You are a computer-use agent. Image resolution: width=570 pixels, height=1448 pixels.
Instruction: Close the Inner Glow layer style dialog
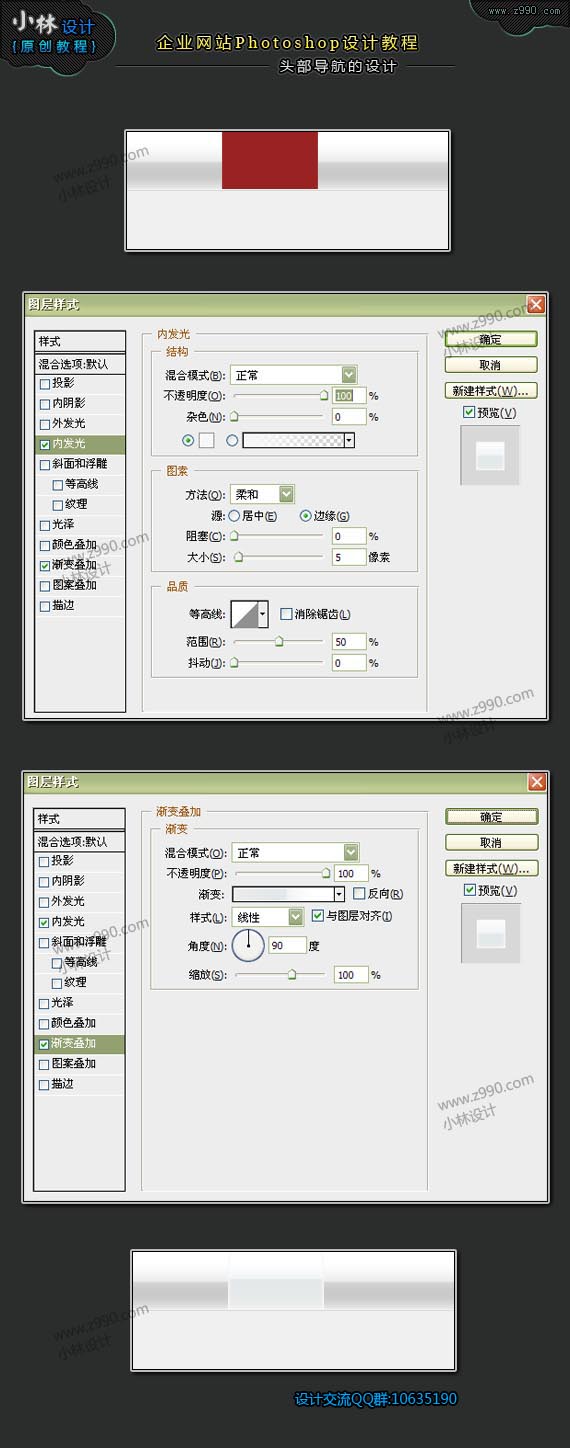coord(536,304)
